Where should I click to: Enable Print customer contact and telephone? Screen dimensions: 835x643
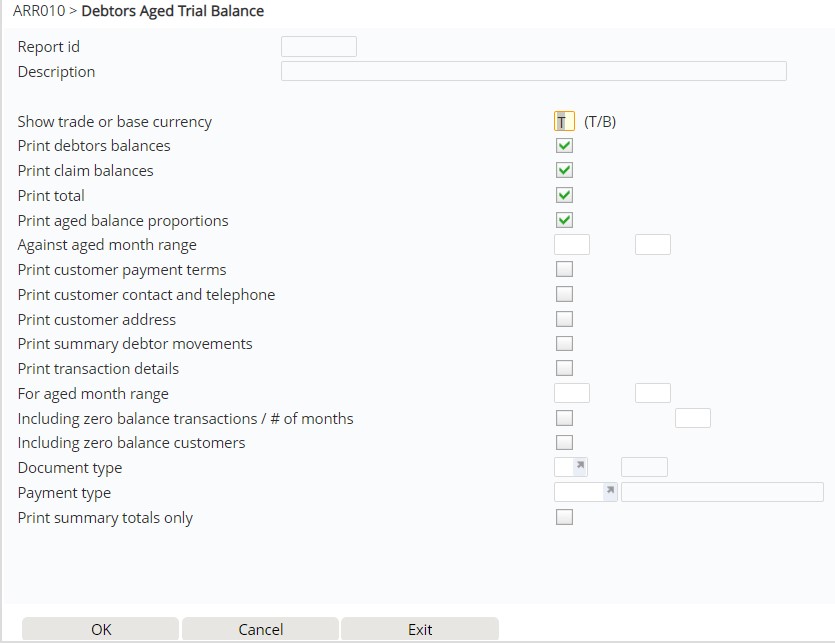pyautogui.click(x=564, y=294)
